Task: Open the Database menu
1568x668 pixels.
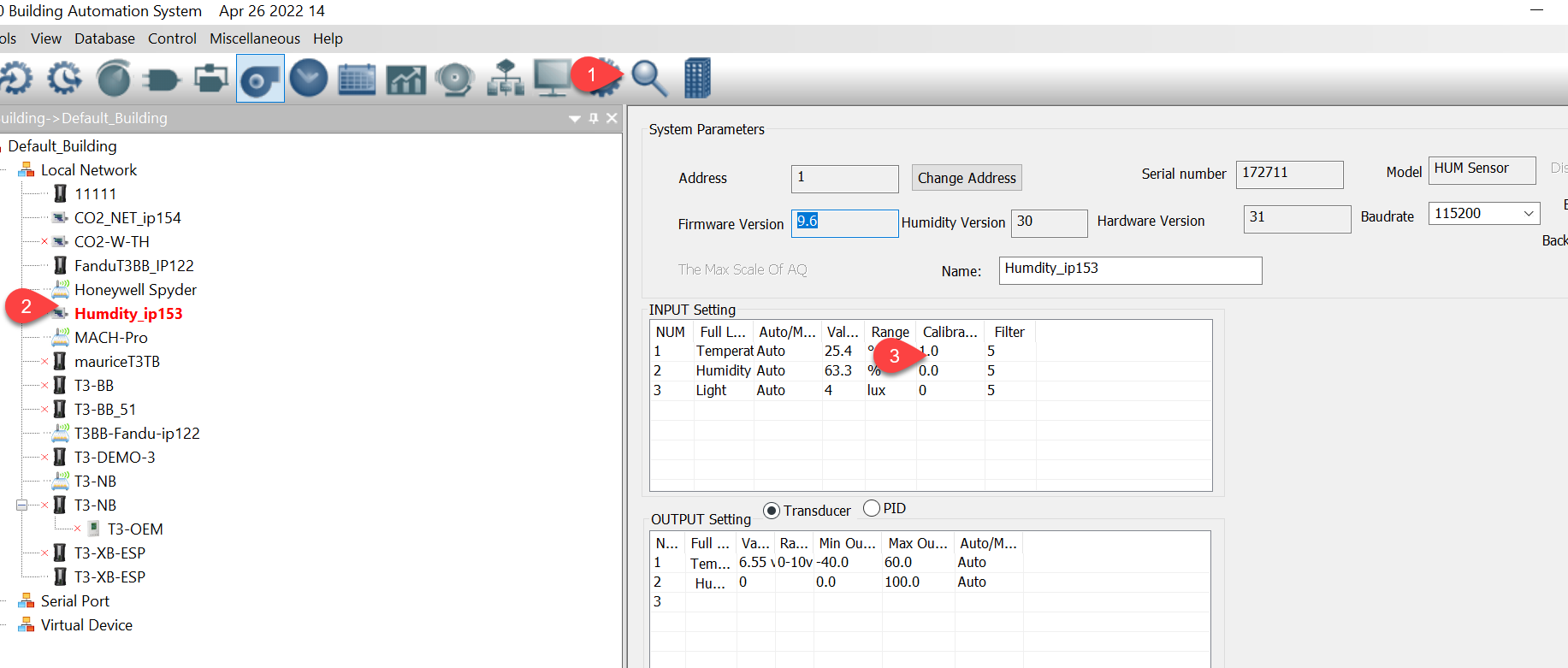Action: 104,38
